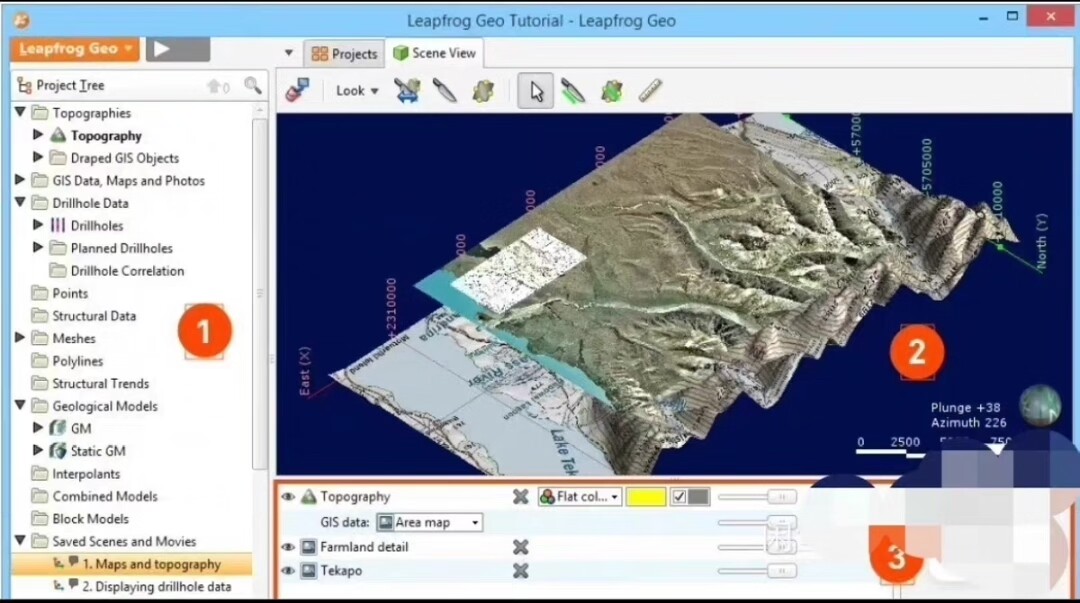The height and width of the screenshot is (603, 1080).
Task: Click the Static GM icon
Action: click(x=59, y=451)
